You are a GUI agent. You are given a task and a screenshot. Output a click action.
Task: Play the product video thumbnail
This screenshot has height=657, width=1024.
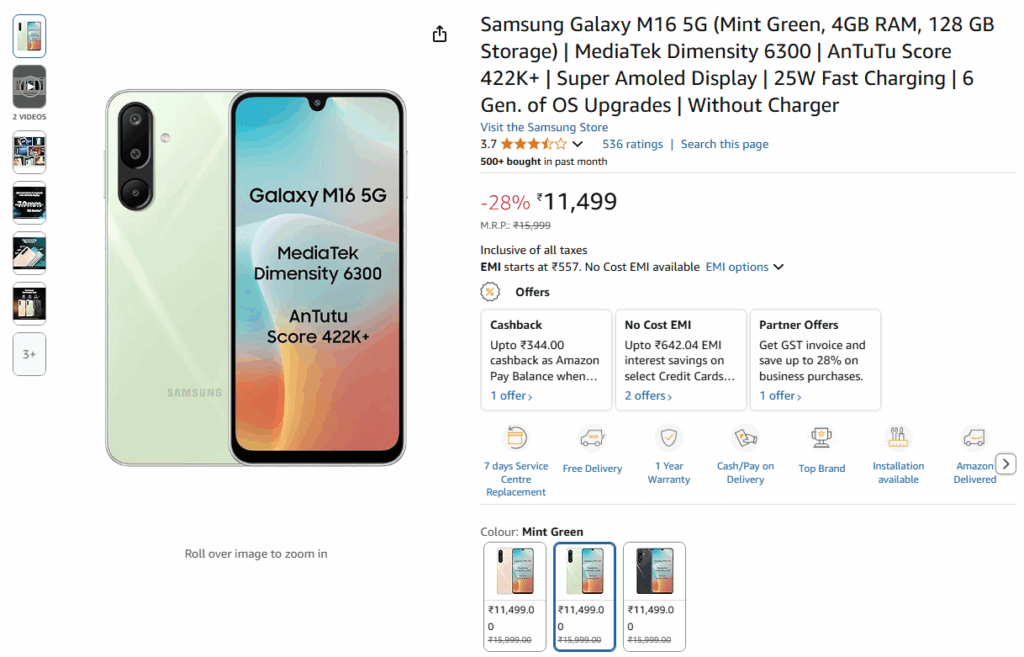click(29, 86)
